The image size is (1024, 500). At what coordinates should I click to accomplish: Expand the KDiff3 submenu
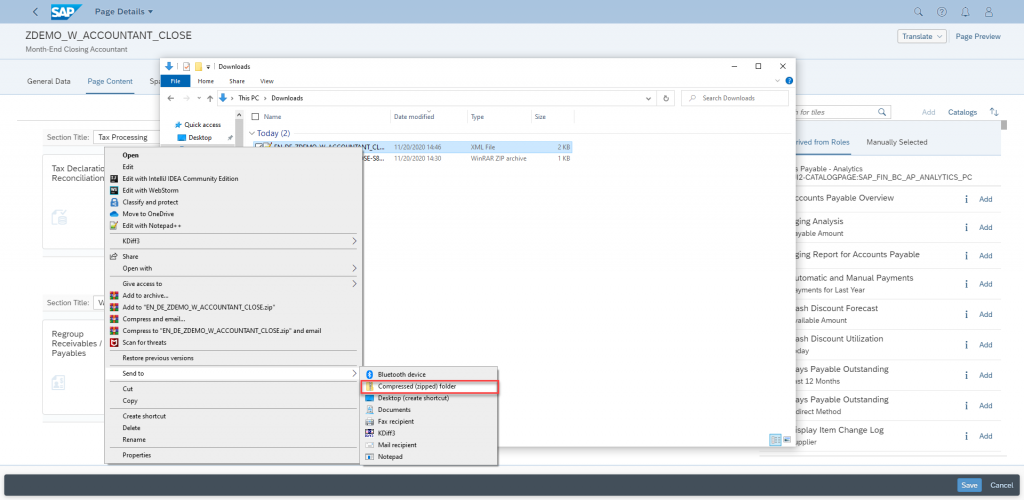(355, 241)
